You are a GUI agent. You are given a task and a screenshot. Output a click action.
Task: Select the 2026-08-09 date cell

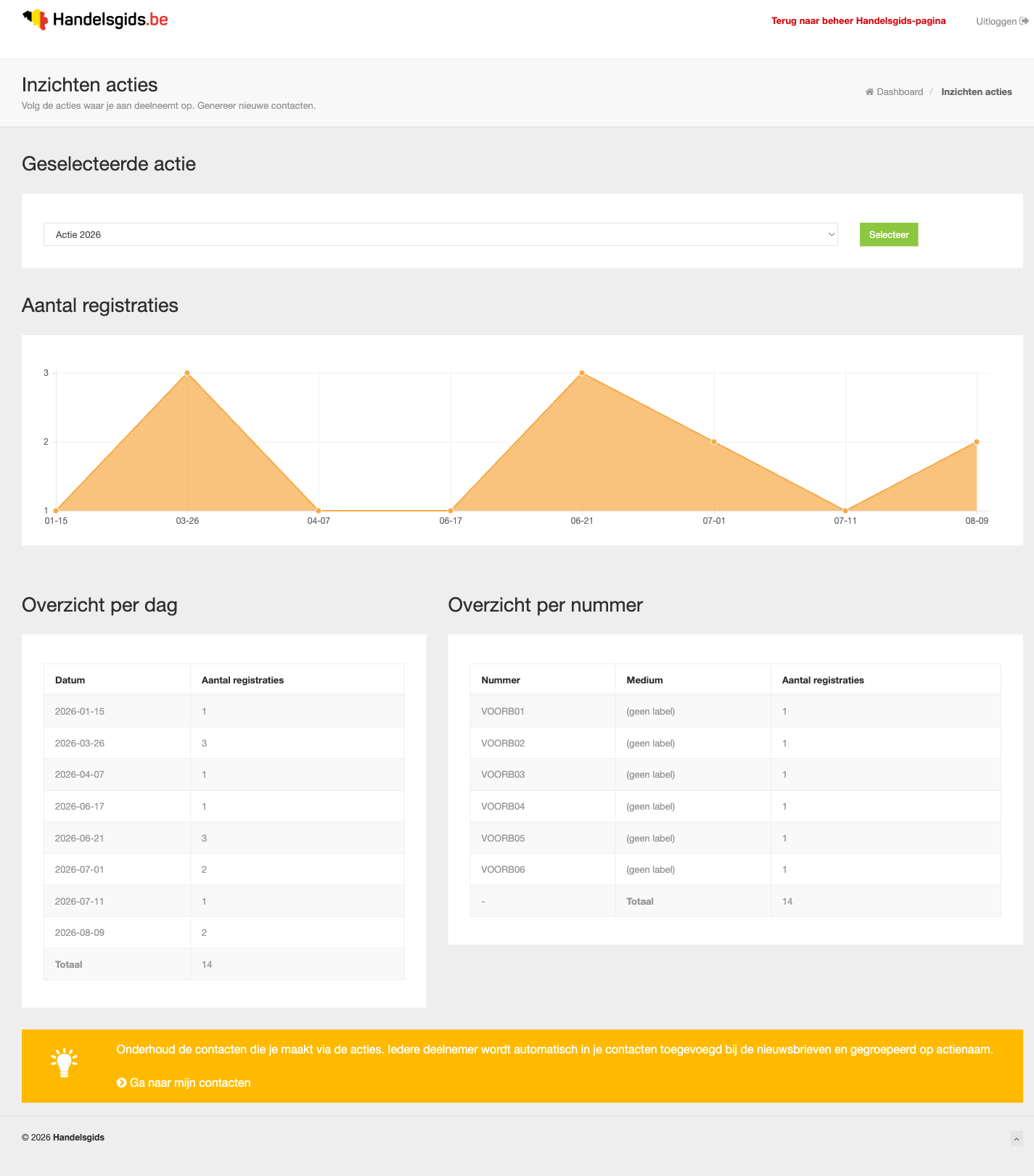[117, 932]
